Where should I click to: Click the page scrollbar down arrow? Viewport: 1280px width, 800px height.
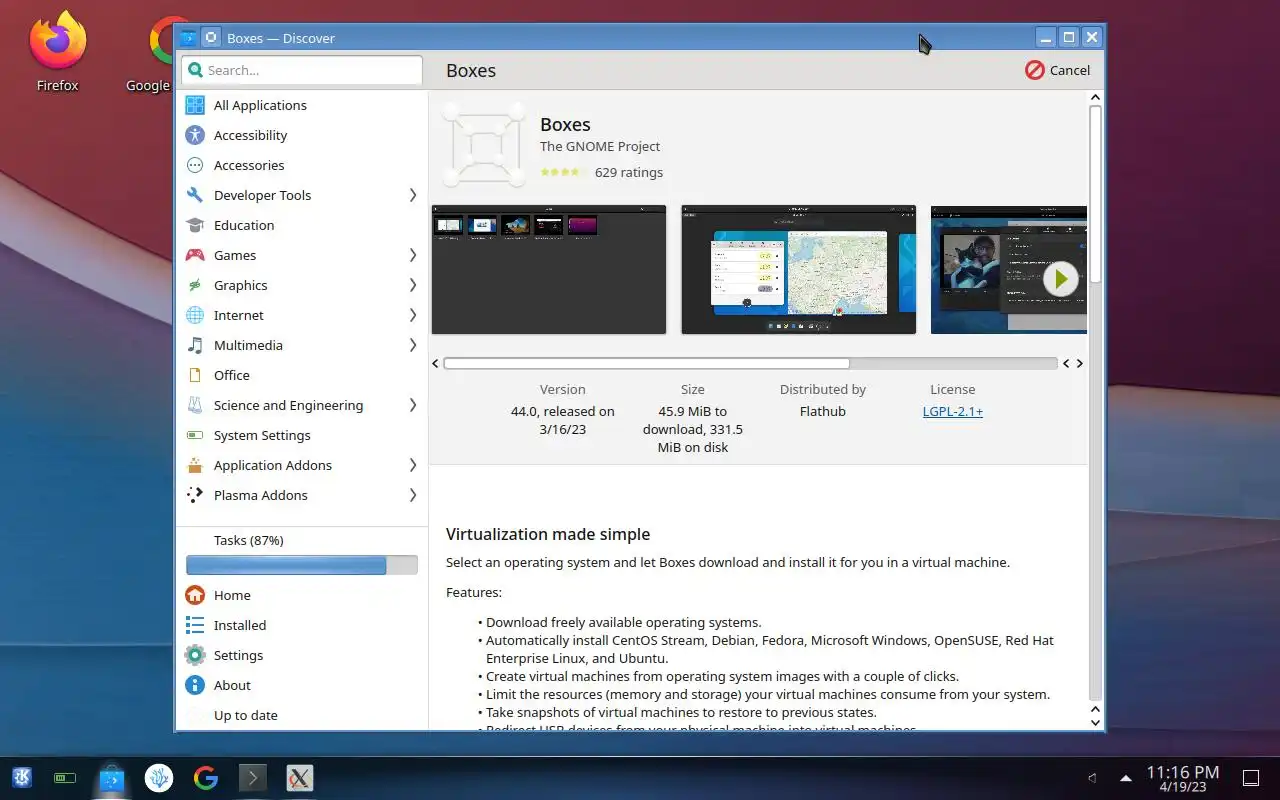tap(1095, 722)
